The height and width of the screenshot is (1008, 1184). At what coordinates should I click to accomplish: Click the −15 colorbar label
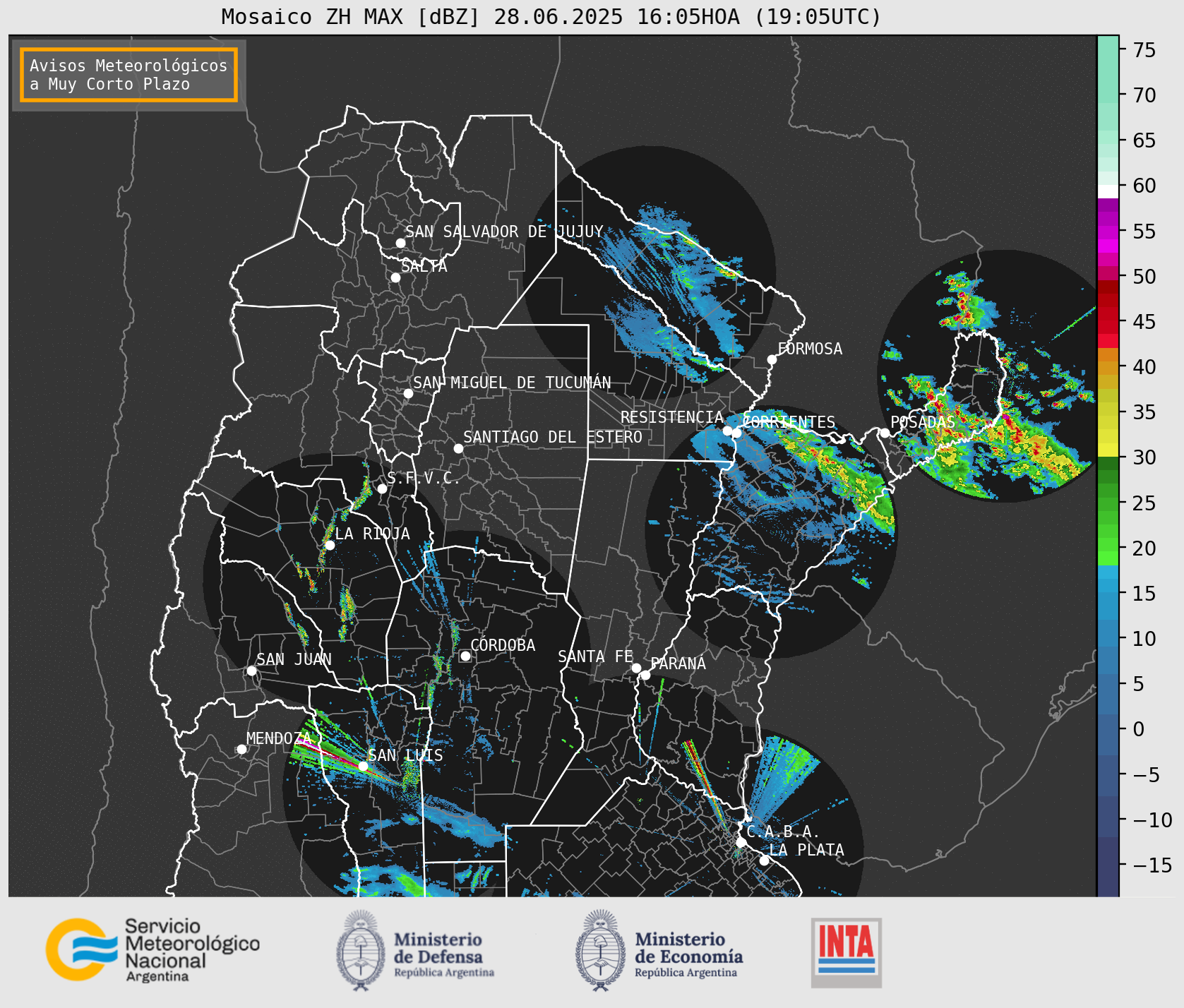[x=1152, y=865]
